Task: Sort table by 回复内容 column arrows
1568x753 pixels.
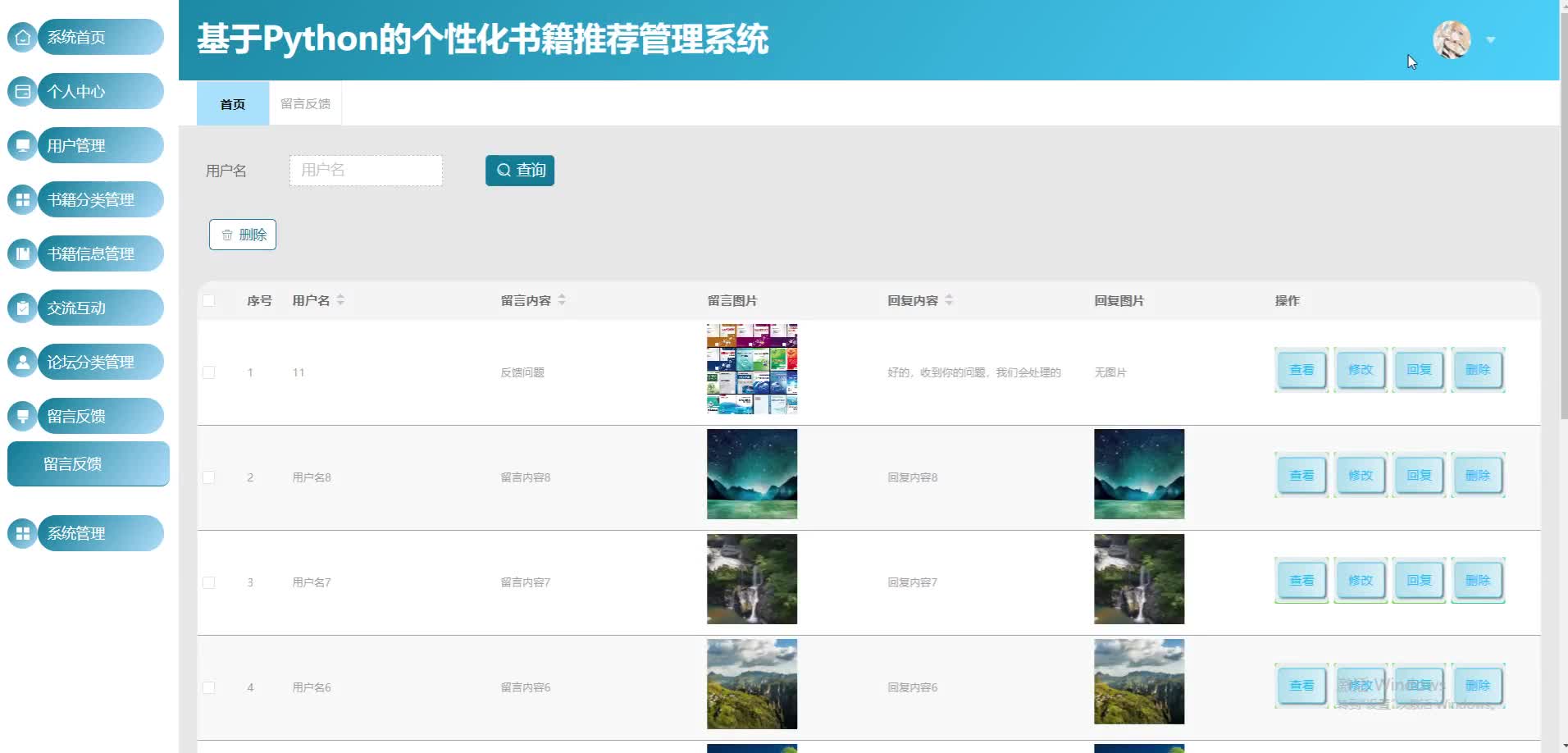Action: click(949, 300)
